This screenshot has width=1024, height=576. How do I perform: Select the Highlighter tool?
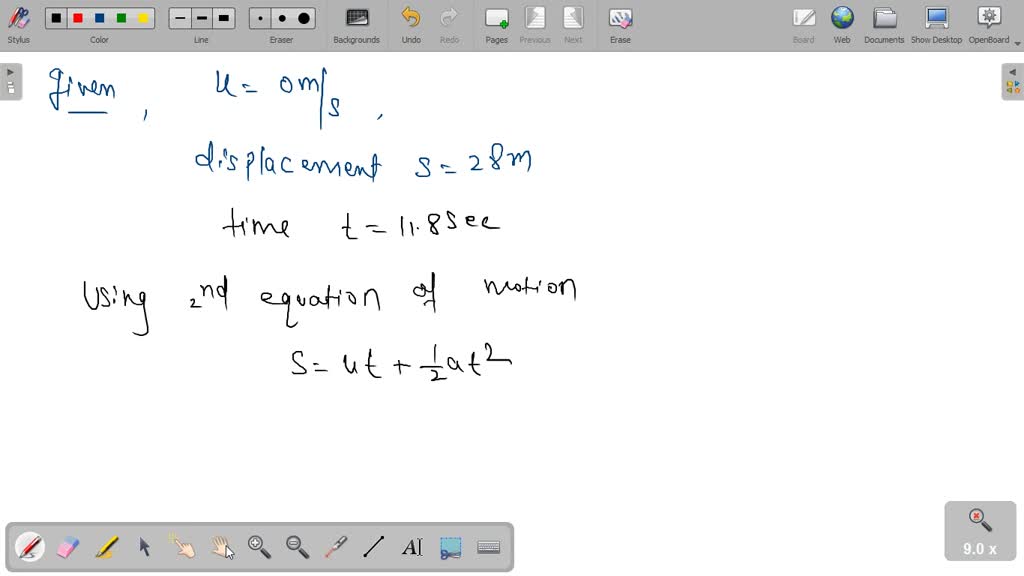106,546
